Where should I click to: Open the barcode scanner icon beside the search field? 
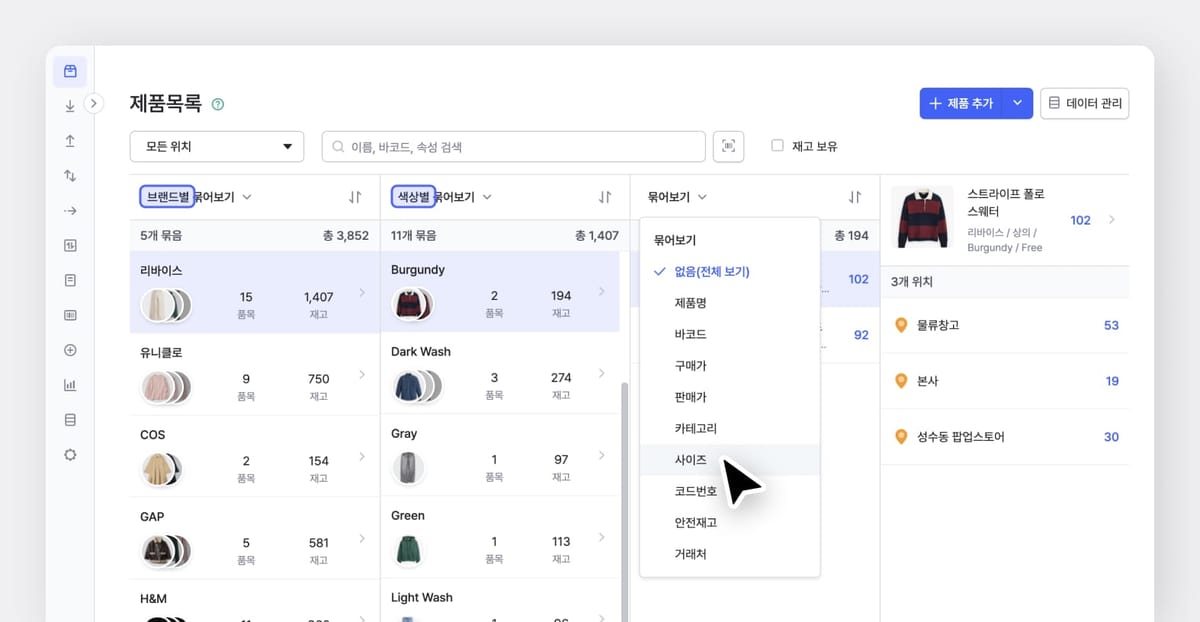click(x=728, y=146)
